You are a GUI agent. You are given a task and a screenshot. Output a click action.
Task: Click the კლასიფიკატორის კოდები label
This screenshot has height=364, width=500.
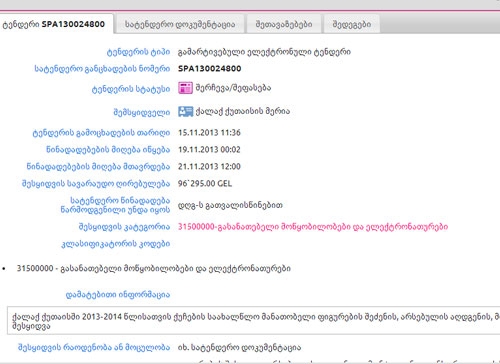pos(115,244)
